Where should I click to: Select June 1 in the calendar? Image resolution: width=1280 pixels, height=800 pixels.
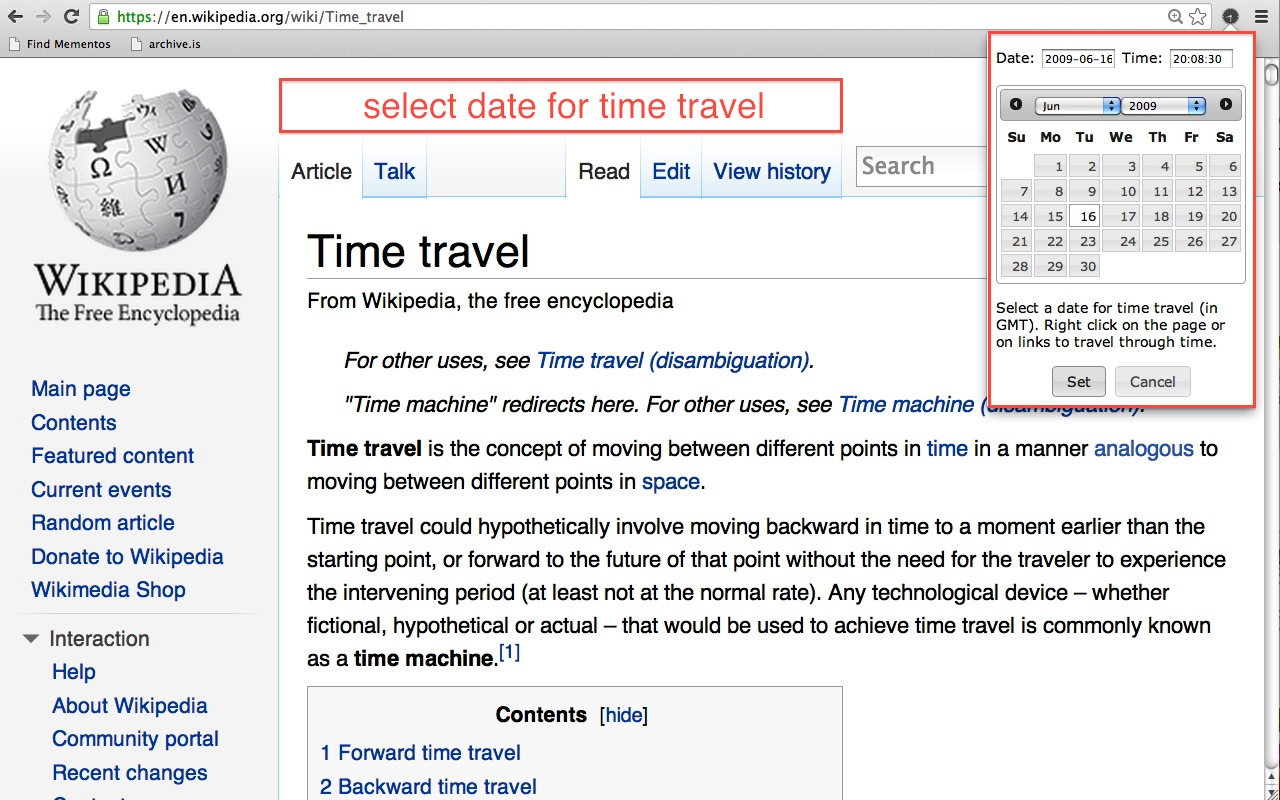tap(1049, 166)
